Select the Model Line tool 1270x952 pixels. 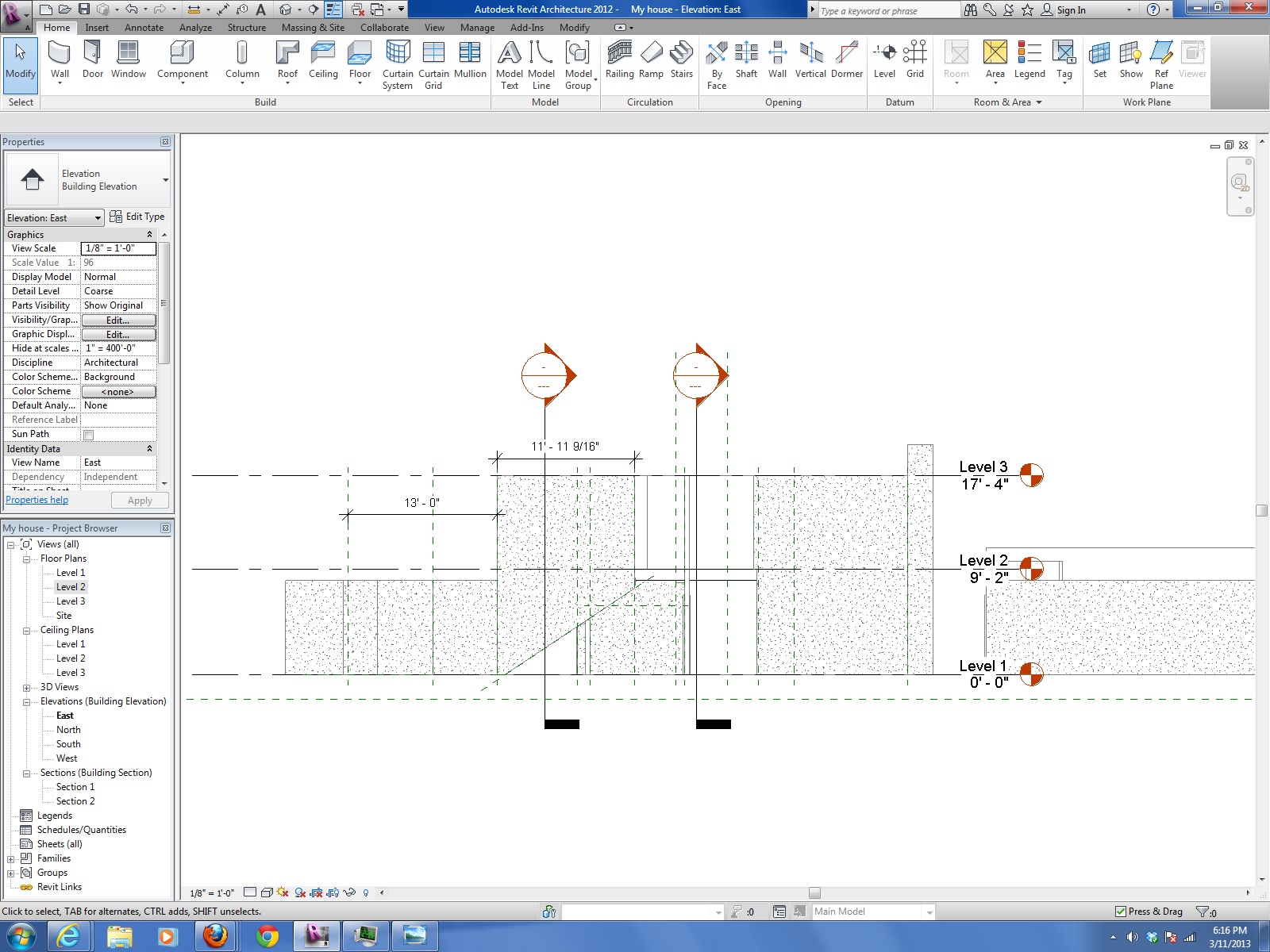click(541, 66)
